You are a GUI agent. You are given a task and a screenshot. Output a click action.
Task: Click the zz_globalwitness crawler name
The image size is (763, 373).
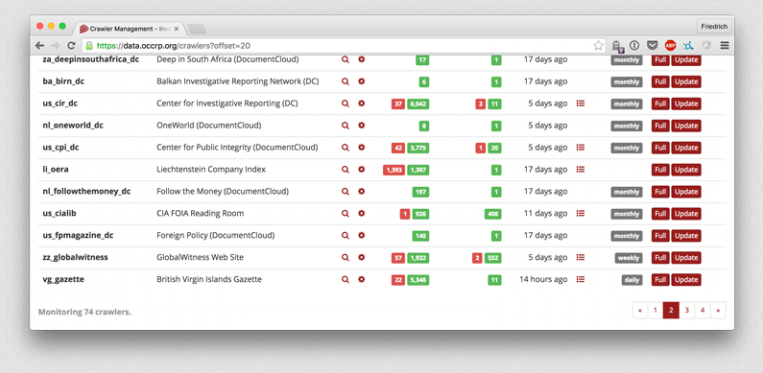click(x=75, y=257)
